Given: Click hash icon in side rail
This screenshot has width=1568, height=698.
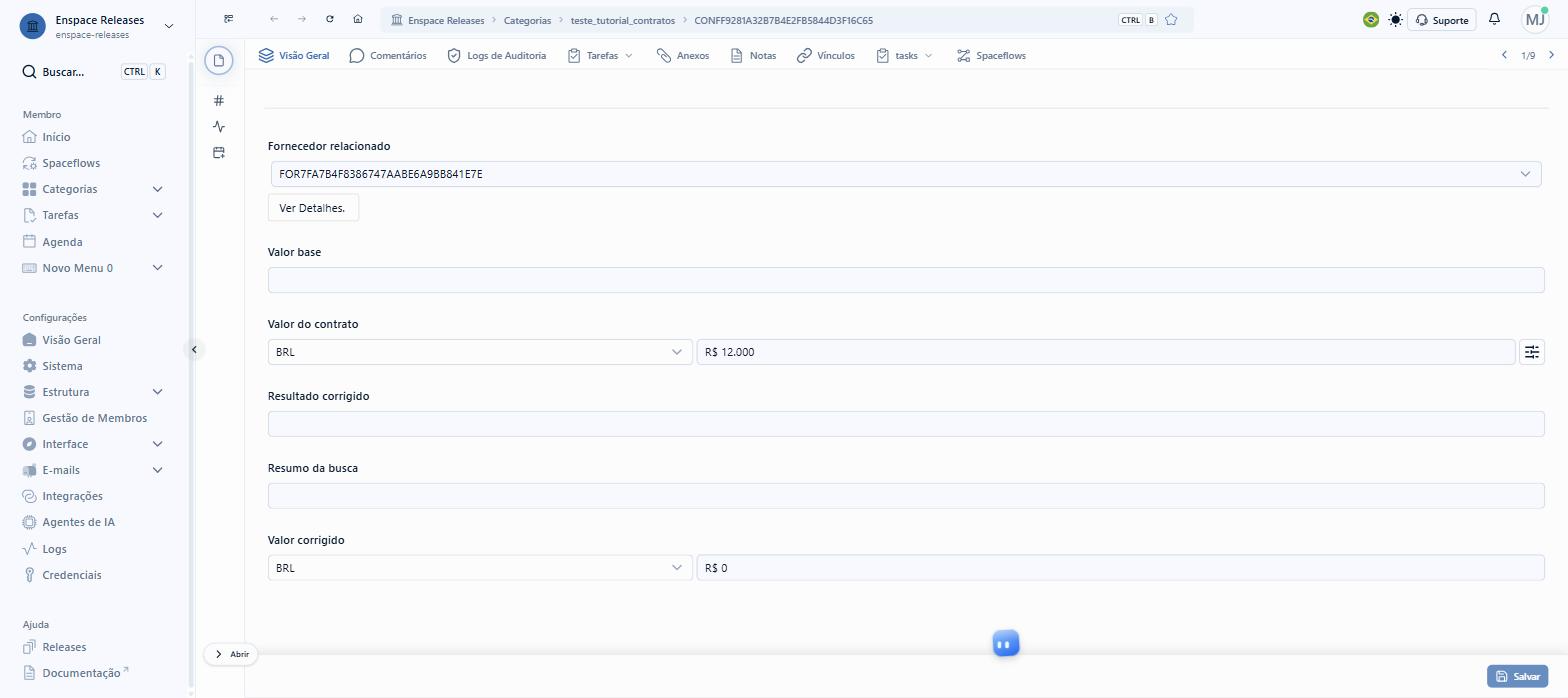Looking at the screenshot, I should (x=219, y=100).
